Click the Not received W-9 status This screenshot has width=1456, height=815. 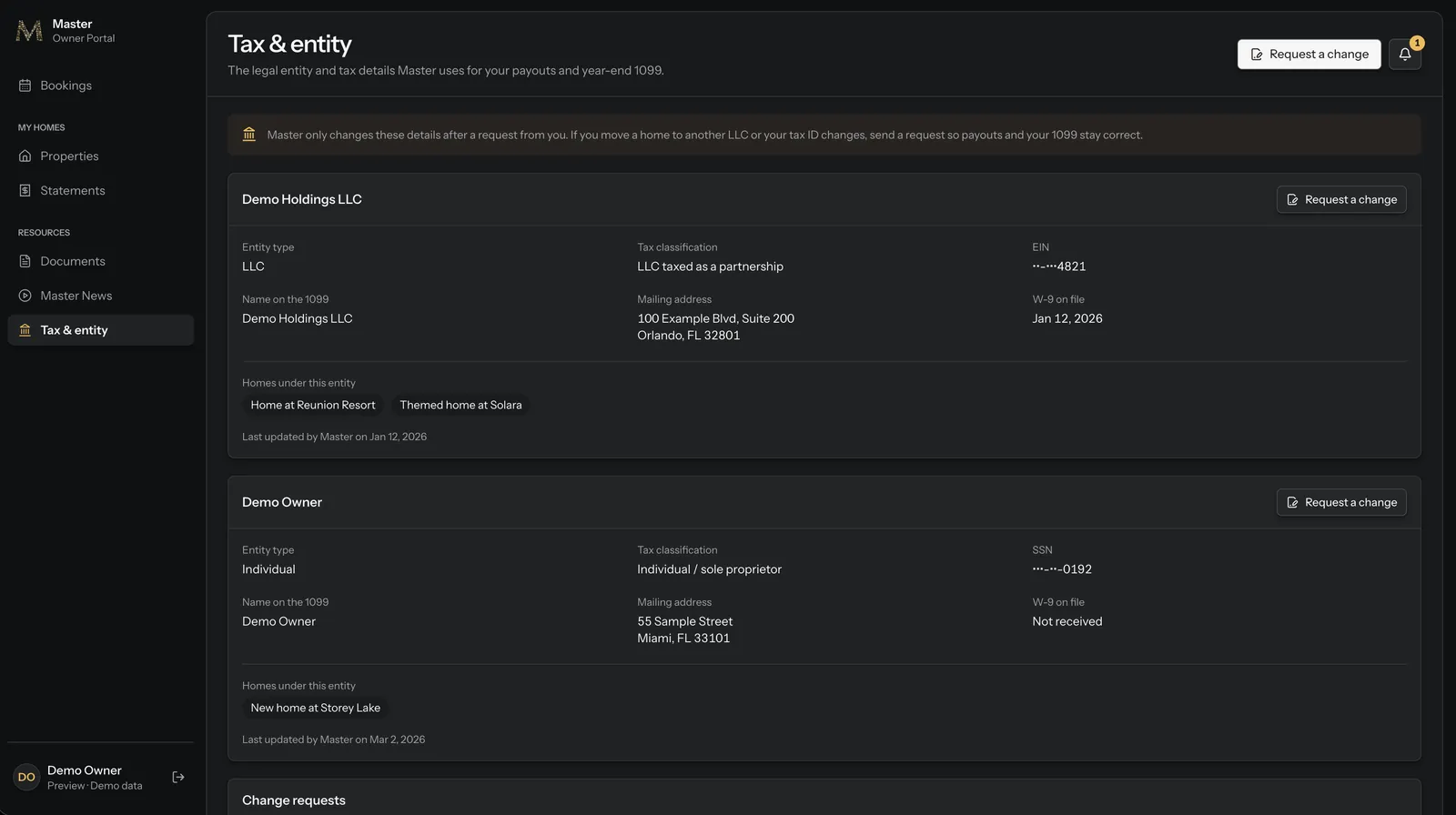[1067, 621]
